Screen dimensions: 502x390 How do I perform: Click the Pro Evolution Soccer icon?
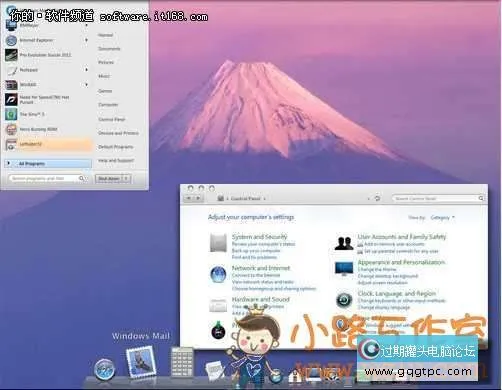(11, 55)
